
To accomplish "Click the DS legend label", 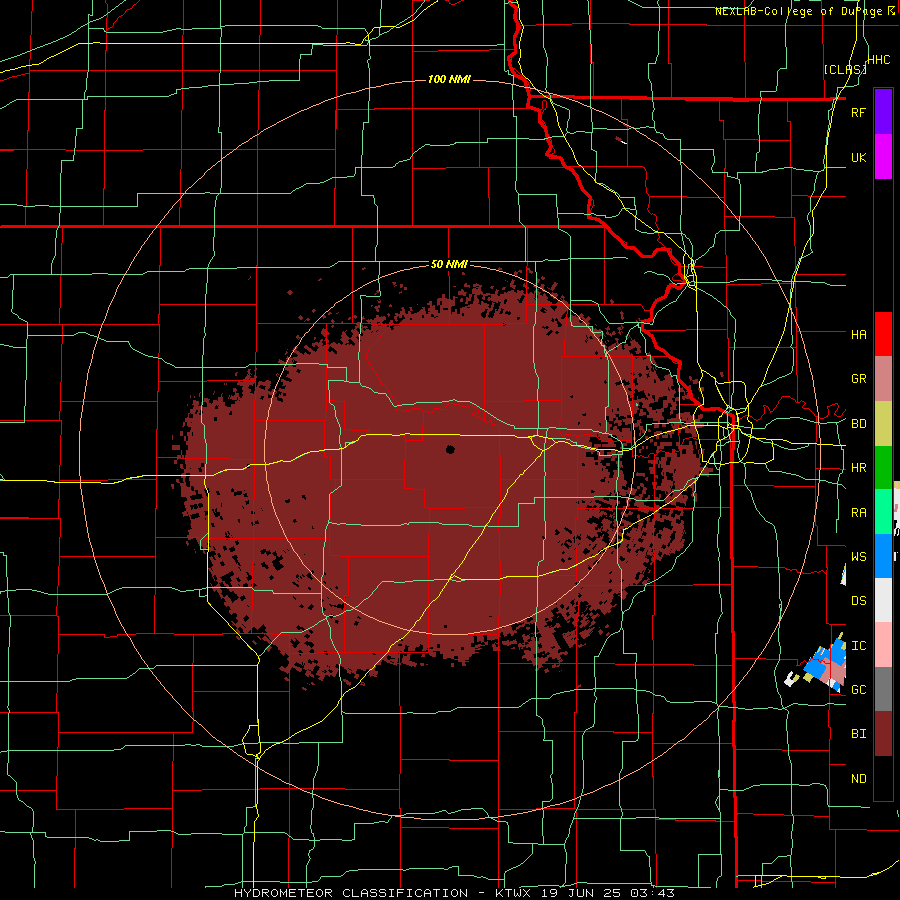I will coord(858,601).
